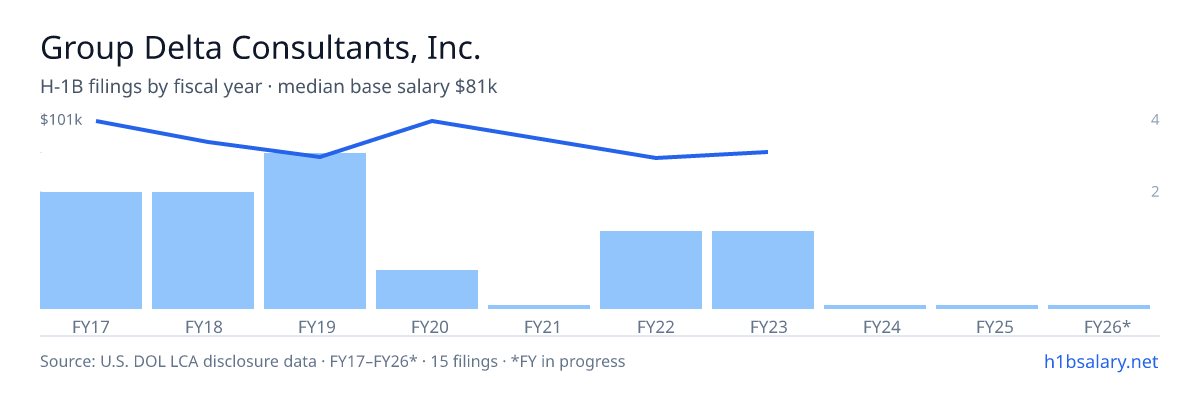Click the FY26* axis label

[1107, 326]
